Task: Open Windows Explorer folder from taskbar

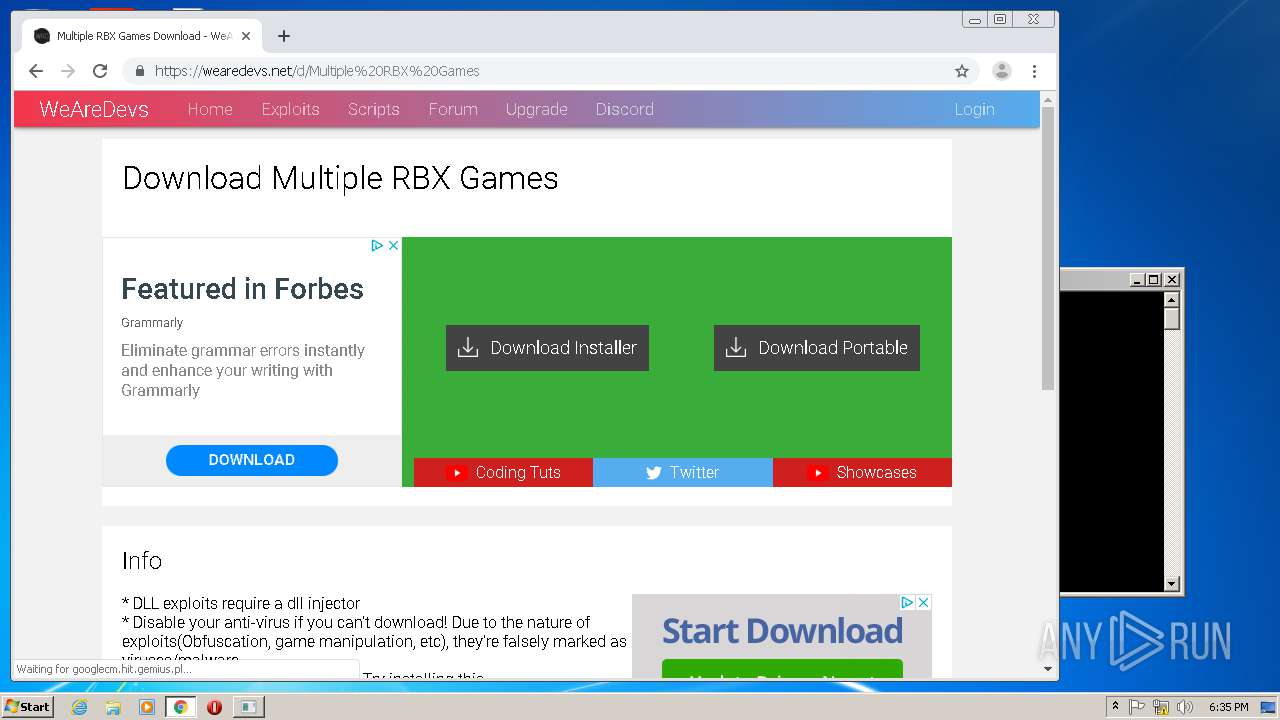Action: click(113, 707)
